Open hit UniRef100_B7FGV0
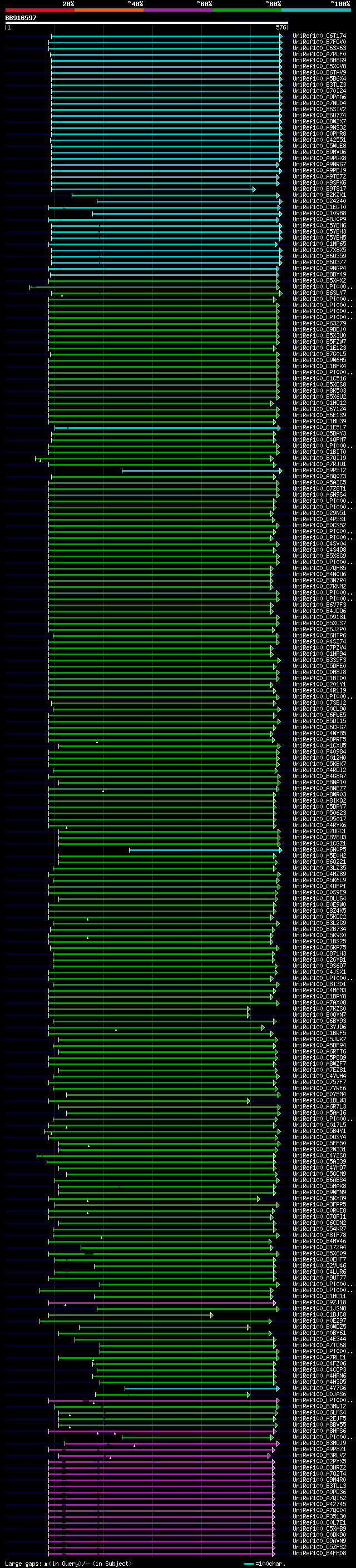 (319, 42)
